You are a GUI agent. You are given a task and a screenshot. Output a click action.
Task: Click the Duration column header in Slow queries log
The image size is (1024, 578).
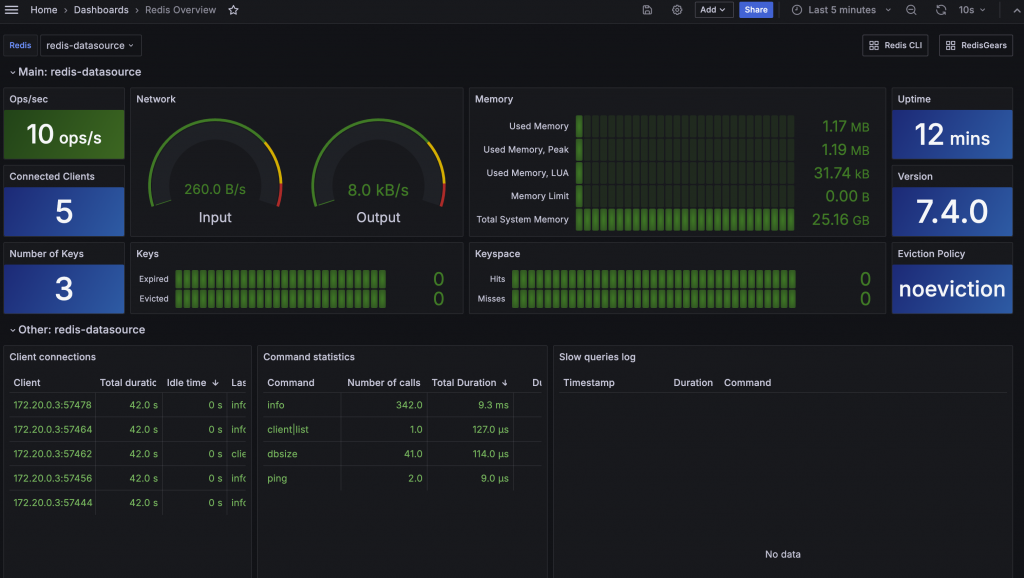693,383
